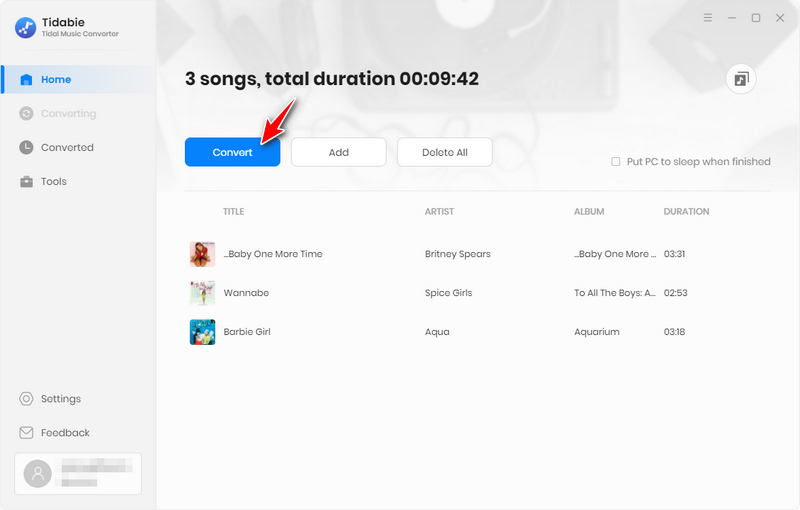The height and width of the screenshot is (510, 800).
Task: Open the blurred user account card
Action: [78, 473]
